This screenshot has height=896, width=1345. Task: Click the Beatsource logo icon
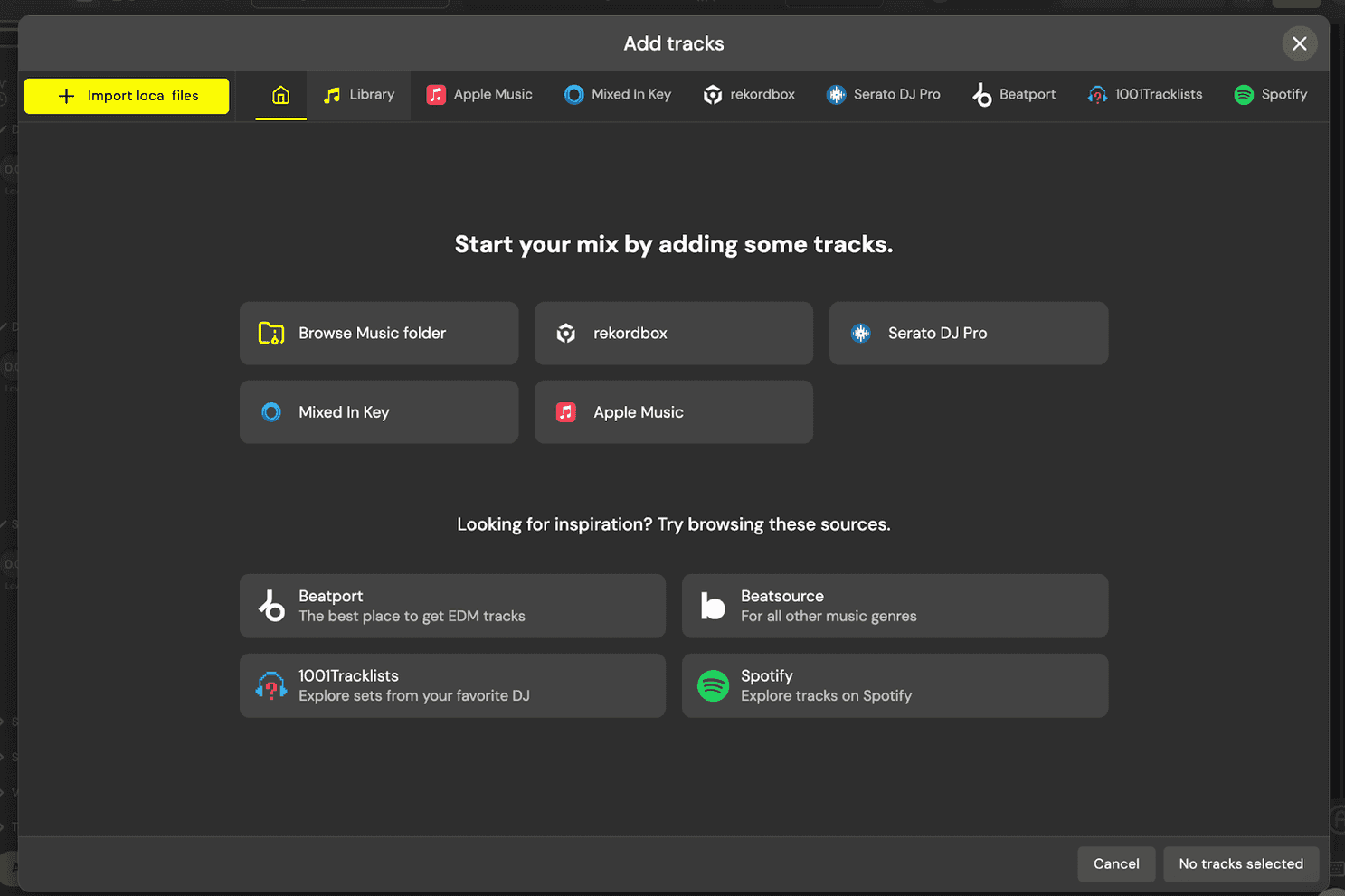714,607
